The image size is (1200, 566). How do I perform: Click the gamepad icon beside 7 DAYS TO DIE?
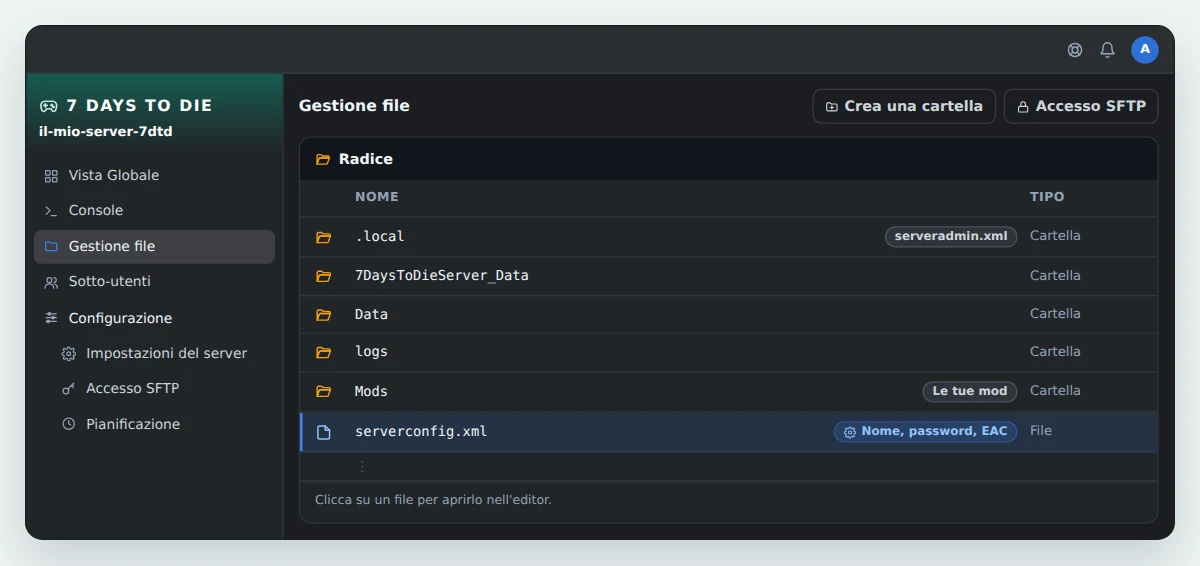(48, 106)
